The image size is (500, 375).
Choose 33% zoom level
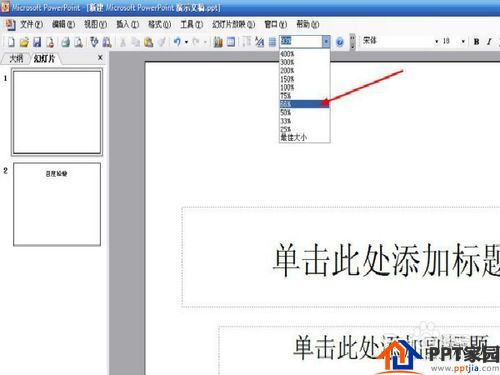coord(305,121)
